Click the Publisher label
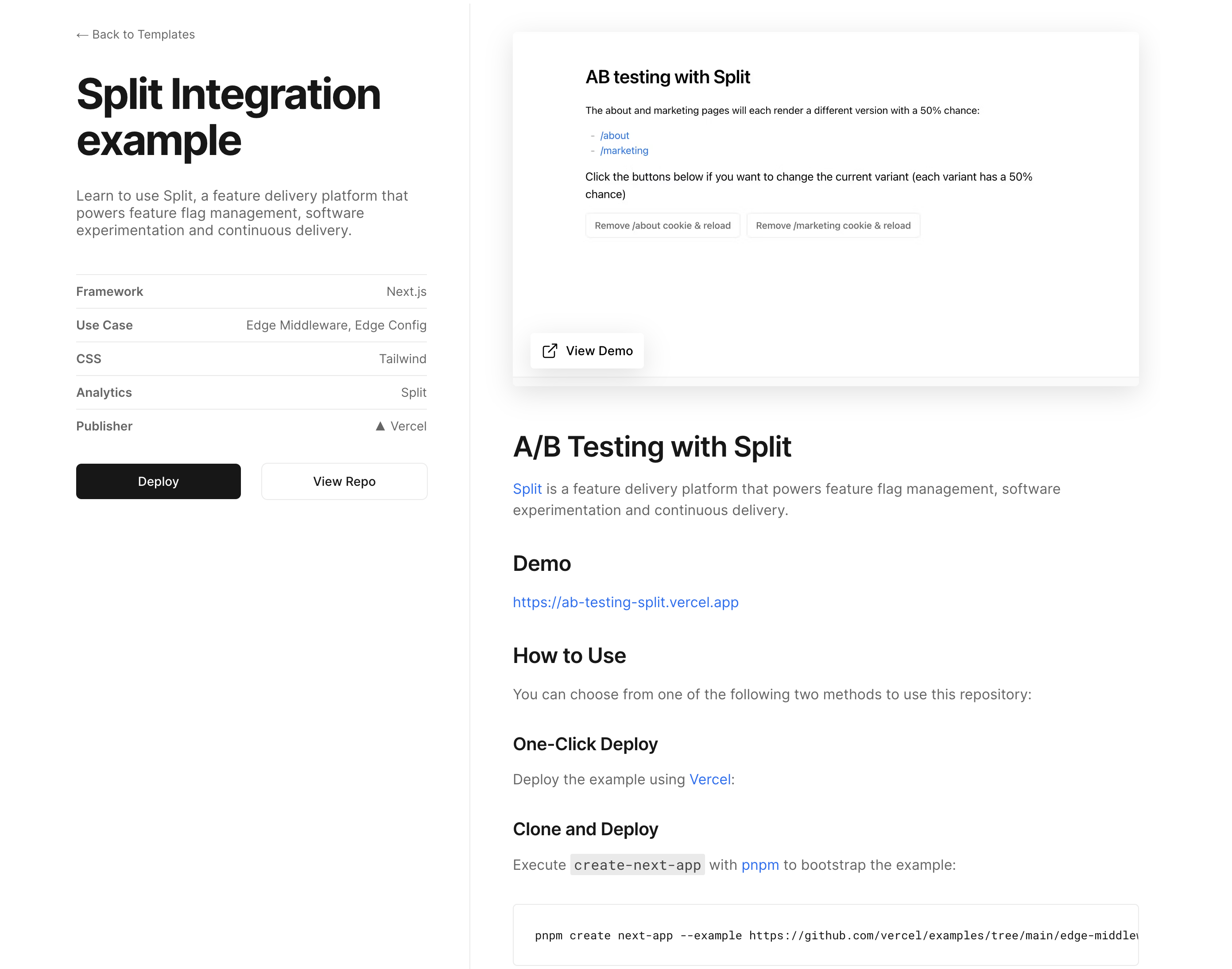 coord(105,426)
